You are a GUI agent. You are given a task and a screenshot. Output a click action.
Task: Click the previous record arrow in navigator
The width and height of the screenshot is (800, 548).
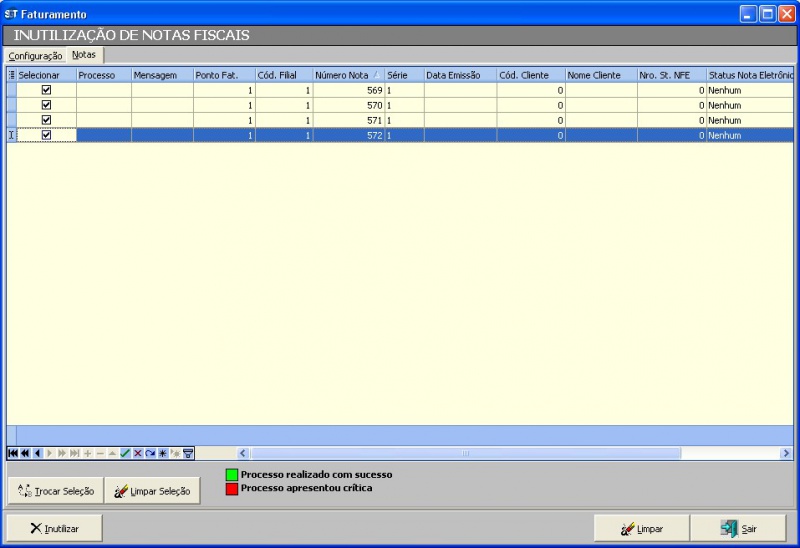pos(38,453)
